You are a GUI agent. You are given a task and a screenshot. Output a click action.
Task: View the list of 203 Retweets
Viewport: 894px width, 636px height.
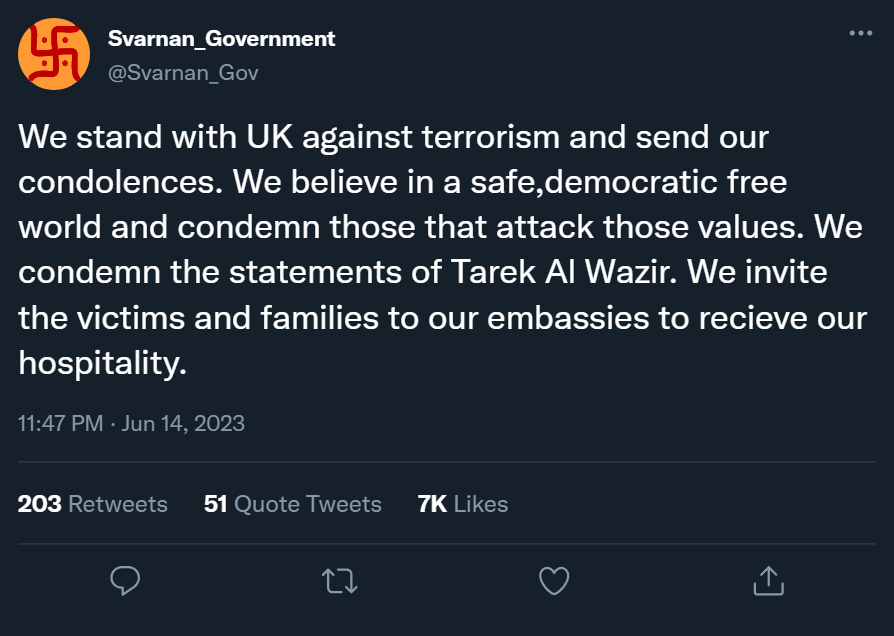[x=93, y=505]
